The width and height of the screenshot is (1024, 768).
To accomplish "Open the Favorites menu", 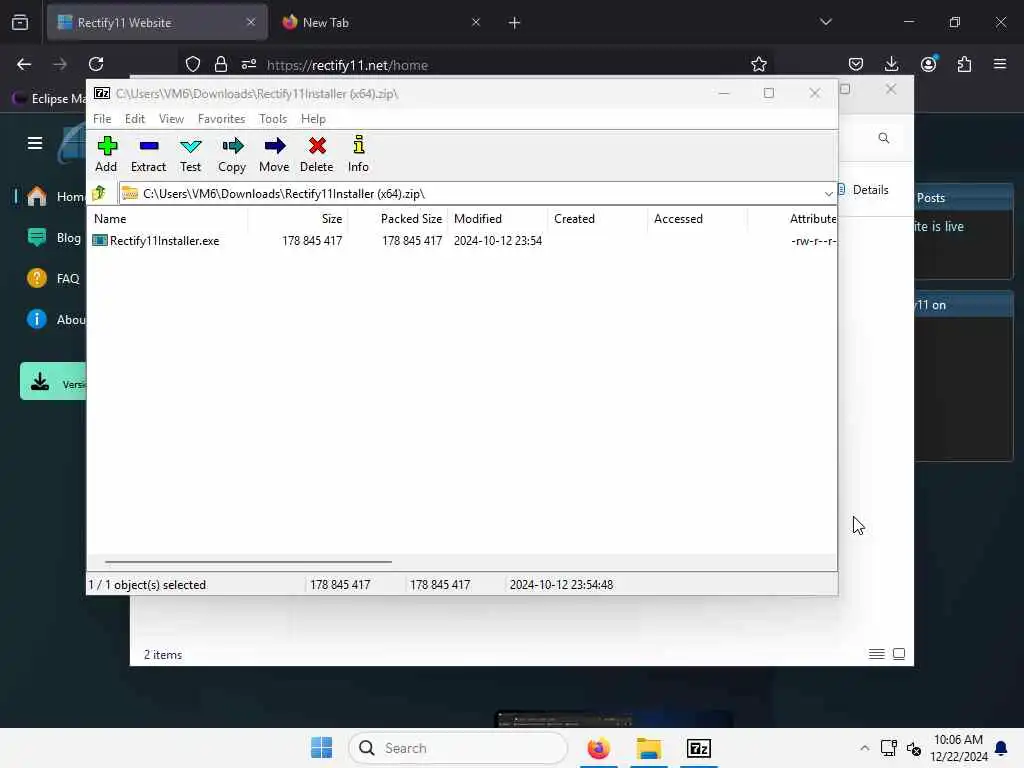I will [221, 119].
